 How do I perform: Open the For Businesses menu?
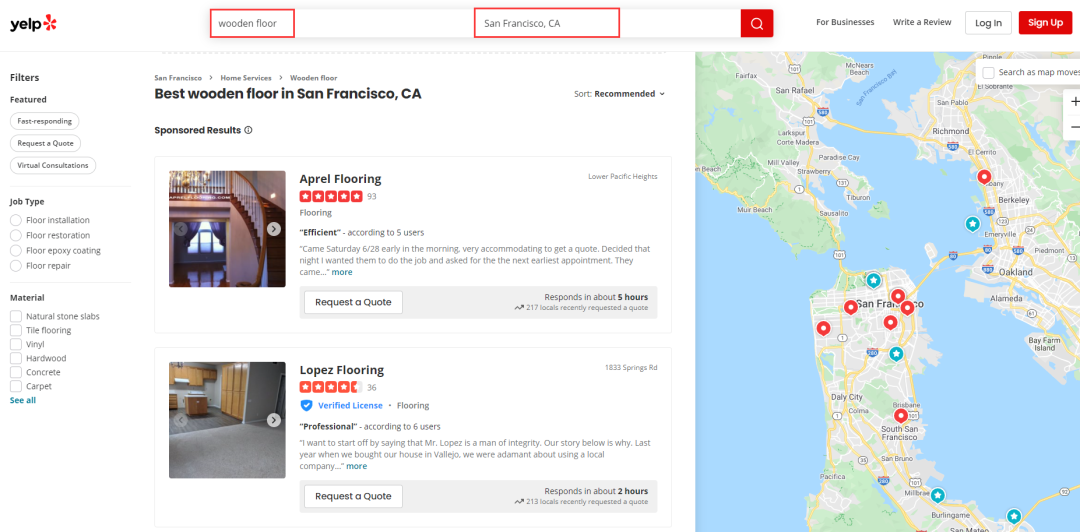(845, 22)
